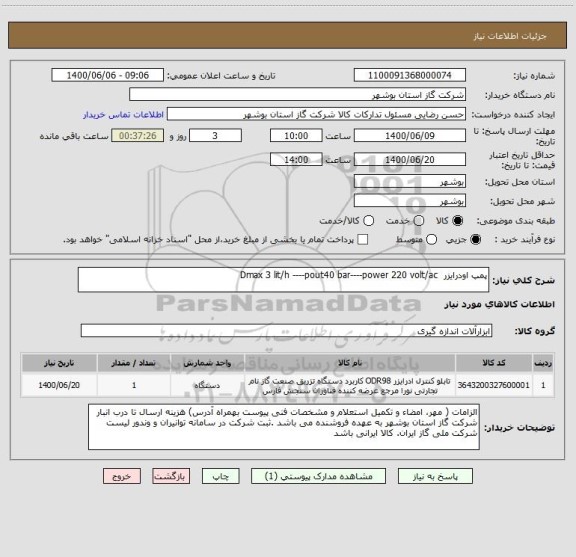Select the خدمت radio button
This screenshot has width=576, height=557.
click(419, 221)
